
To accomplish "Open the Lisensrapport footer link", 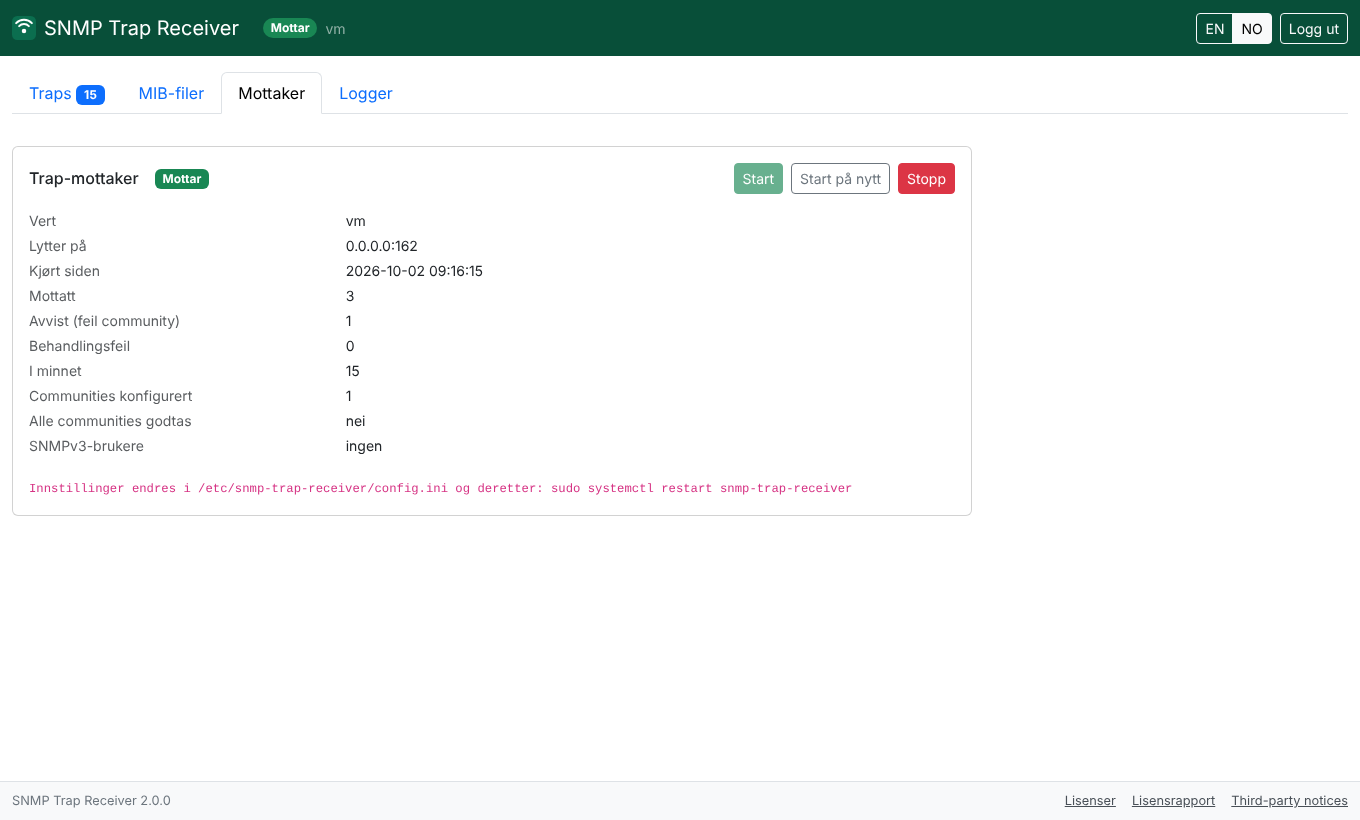I will [x=1173, y=801].
